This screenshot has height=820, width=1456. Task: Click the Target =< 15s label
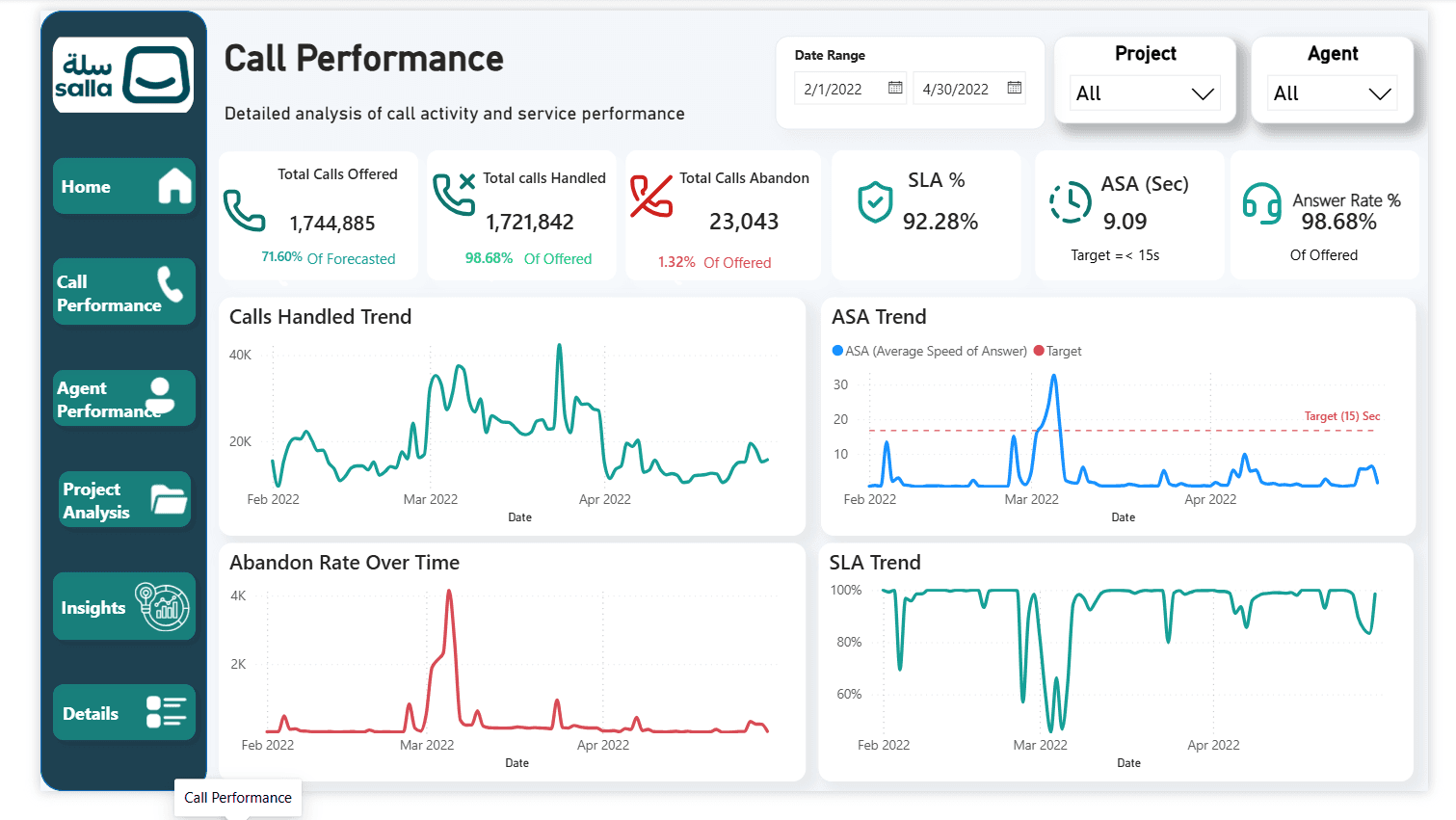(1115, 255)
